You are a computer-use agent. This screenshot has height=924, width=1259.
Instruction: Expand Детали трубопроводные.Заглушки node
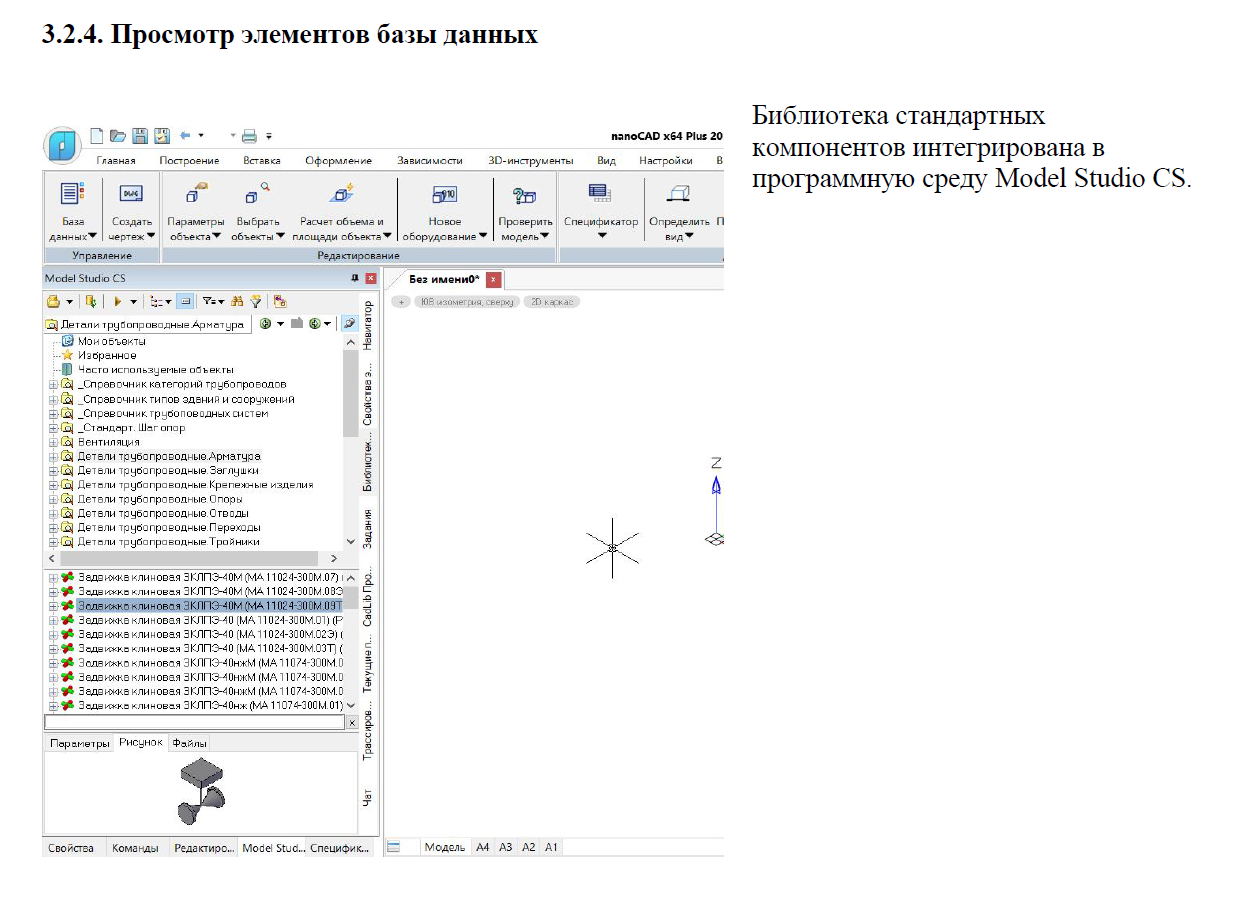[54, 470]
